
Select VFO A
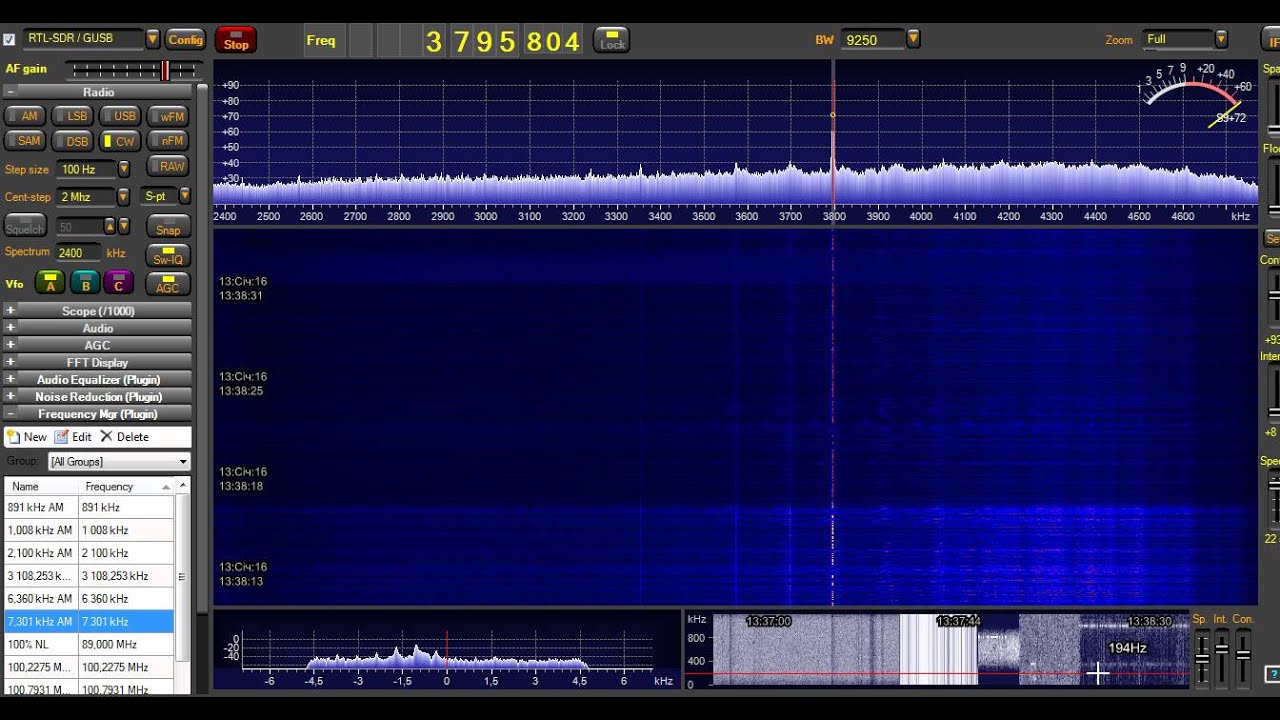click(x=51, y=283)
